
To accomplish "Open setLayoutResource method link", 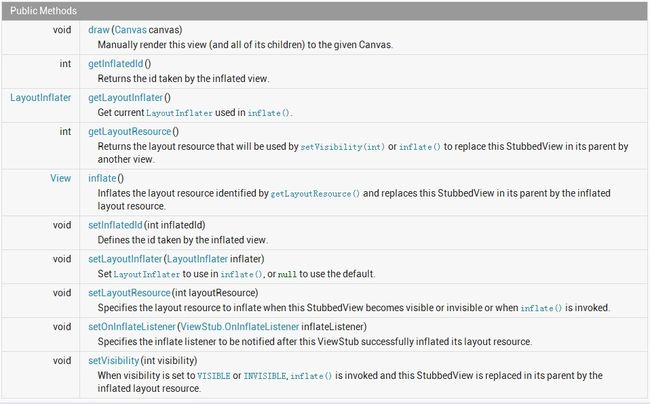I will coord(129,293).
